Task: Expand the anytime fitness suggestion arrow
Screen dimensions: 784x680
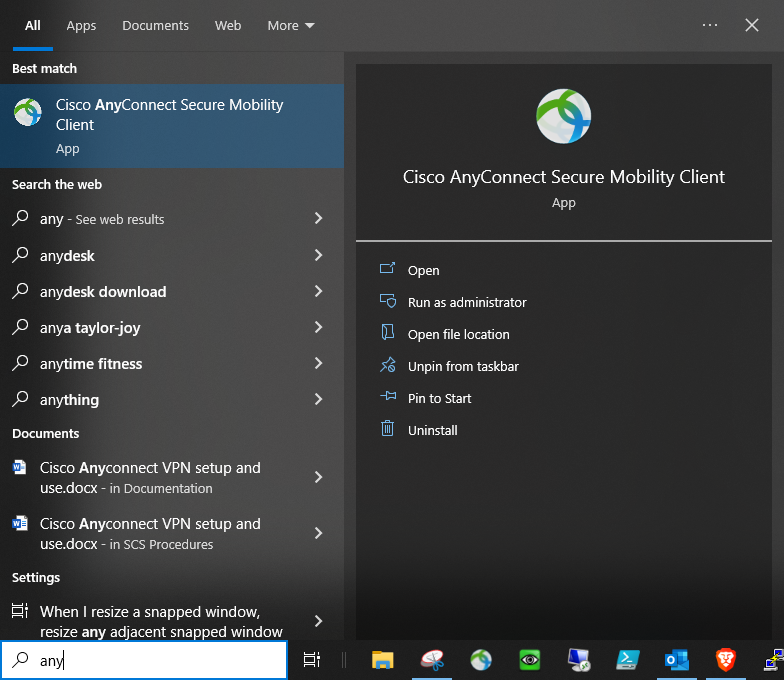Action: point(318,363)
